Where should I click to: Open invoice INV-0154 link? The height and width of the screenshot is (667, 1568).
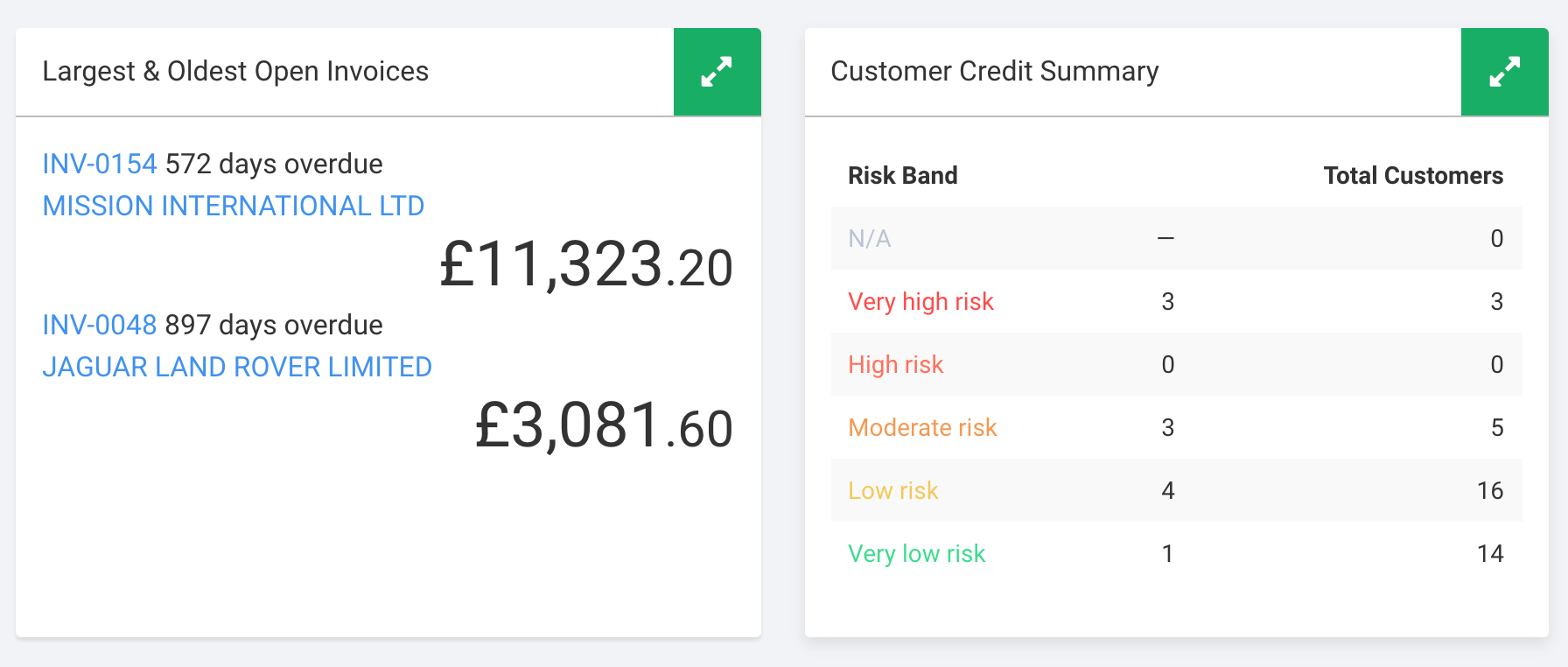point(100,164)
